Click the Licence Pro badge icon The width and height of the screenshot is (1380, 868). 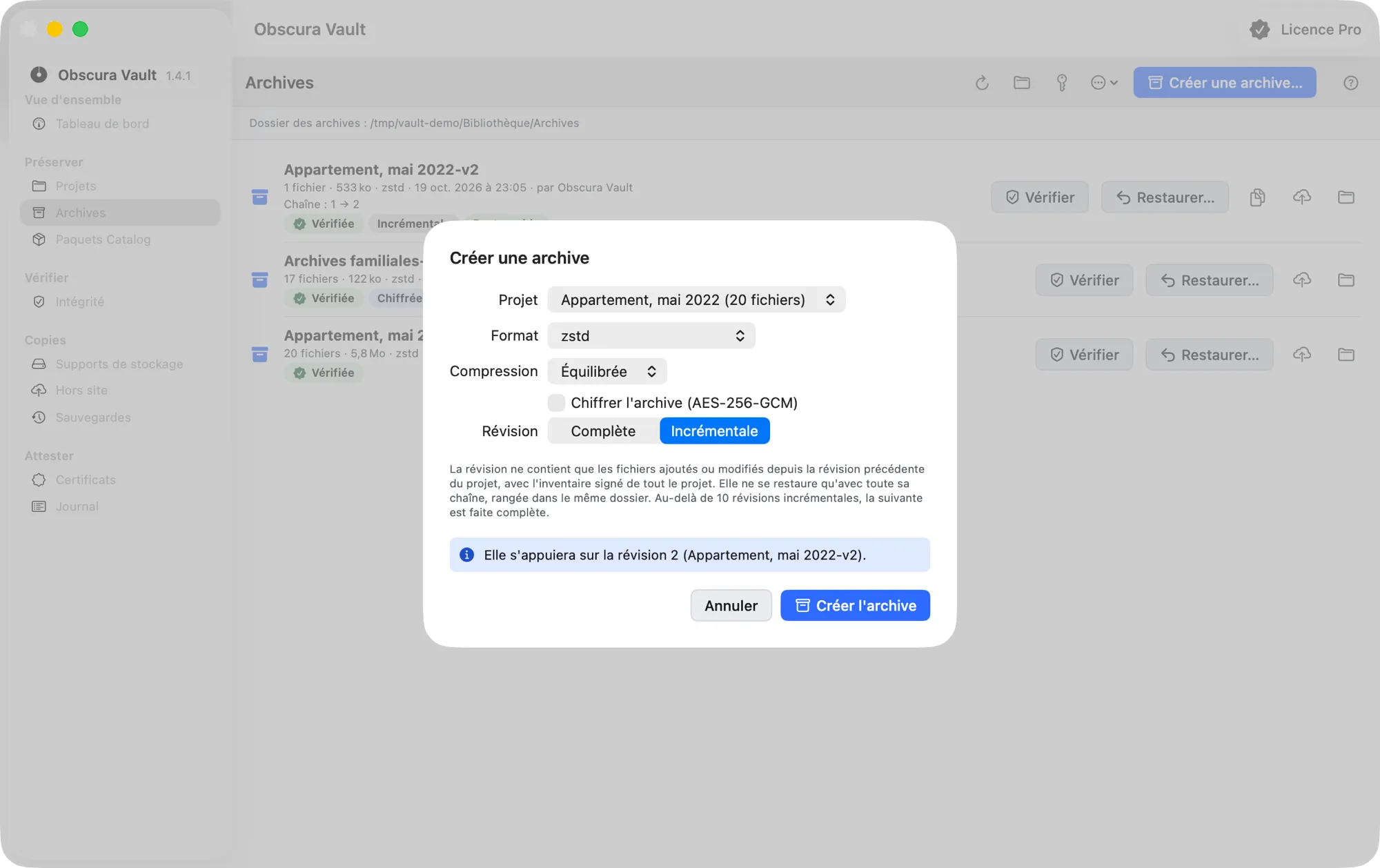[x=1260, y=29]
